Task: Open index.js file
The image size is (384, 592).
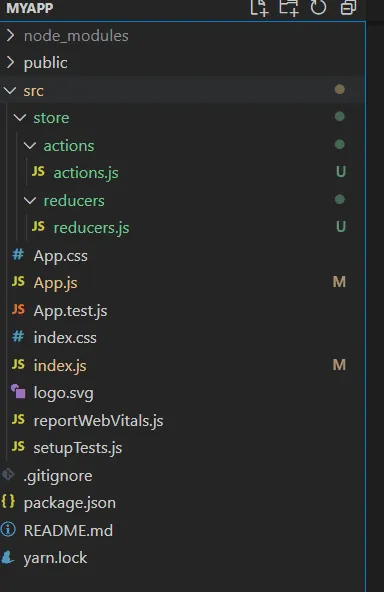Action: pos(60,366)
